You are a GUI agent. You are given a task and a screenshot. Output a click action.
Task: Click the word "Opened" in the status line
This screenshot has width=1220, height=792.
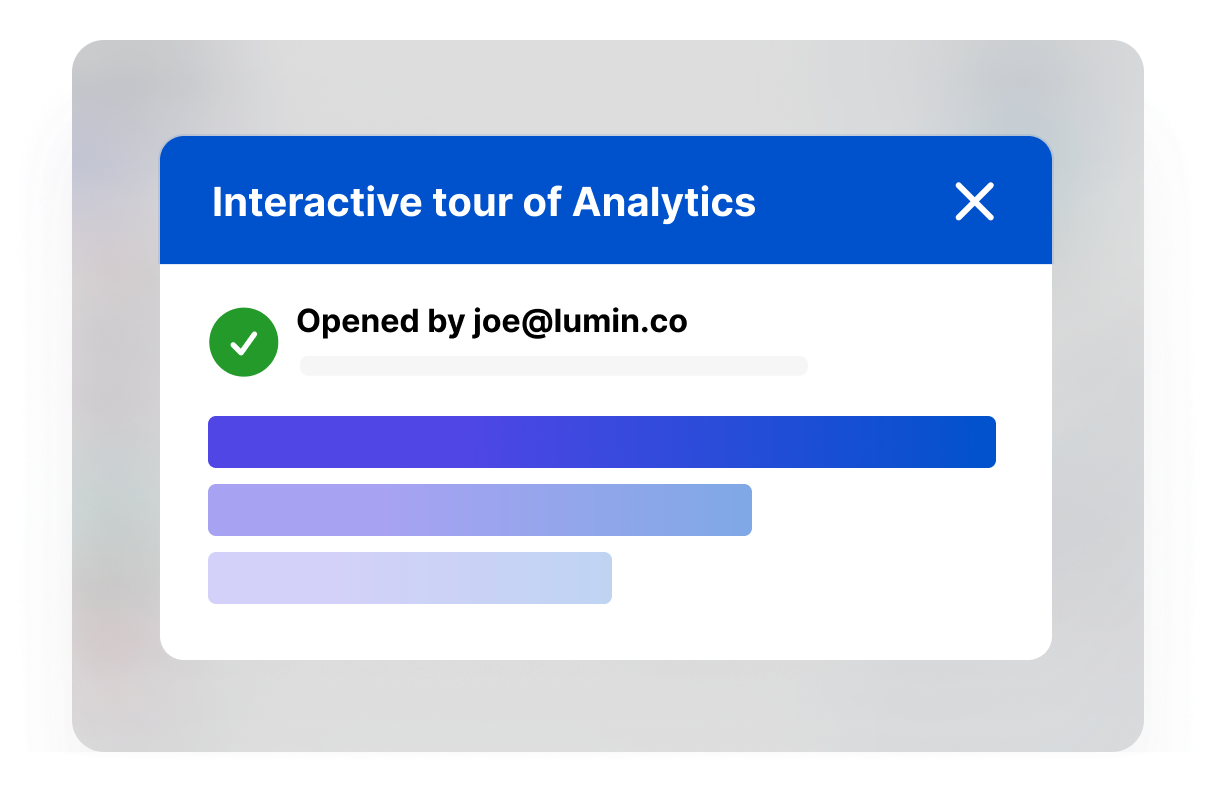(357, 321)
